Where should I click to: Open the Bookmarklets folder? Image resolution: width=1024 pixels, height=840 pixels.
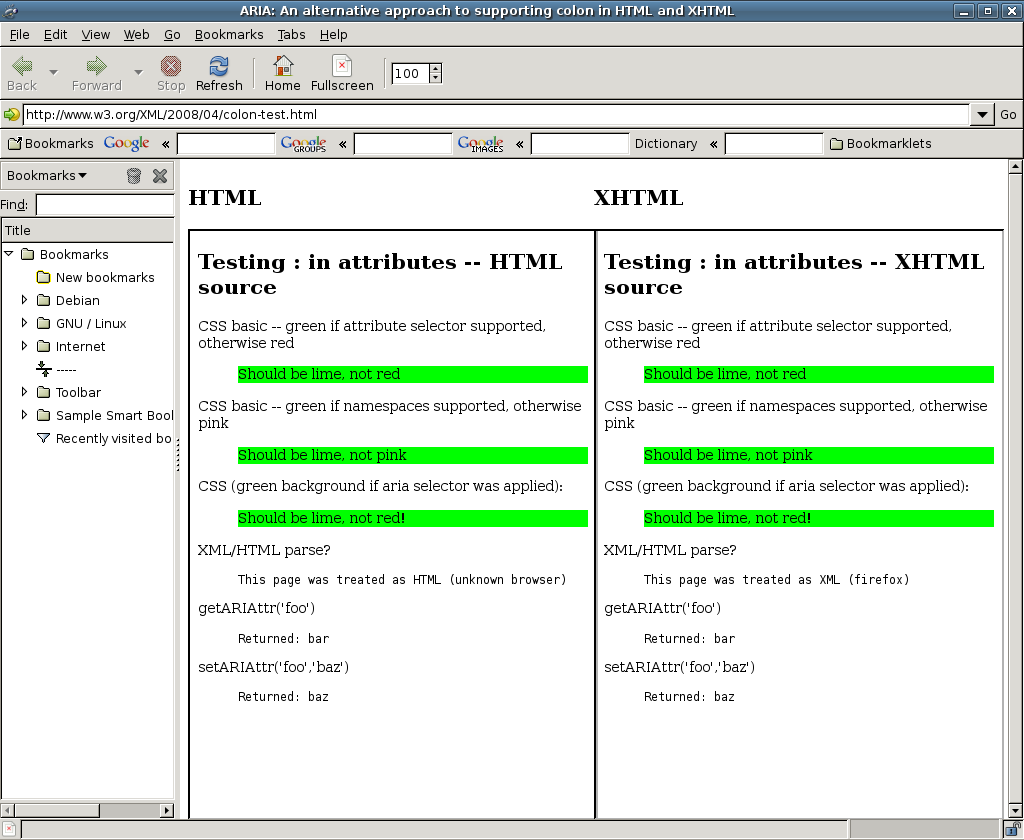[880, 144]
